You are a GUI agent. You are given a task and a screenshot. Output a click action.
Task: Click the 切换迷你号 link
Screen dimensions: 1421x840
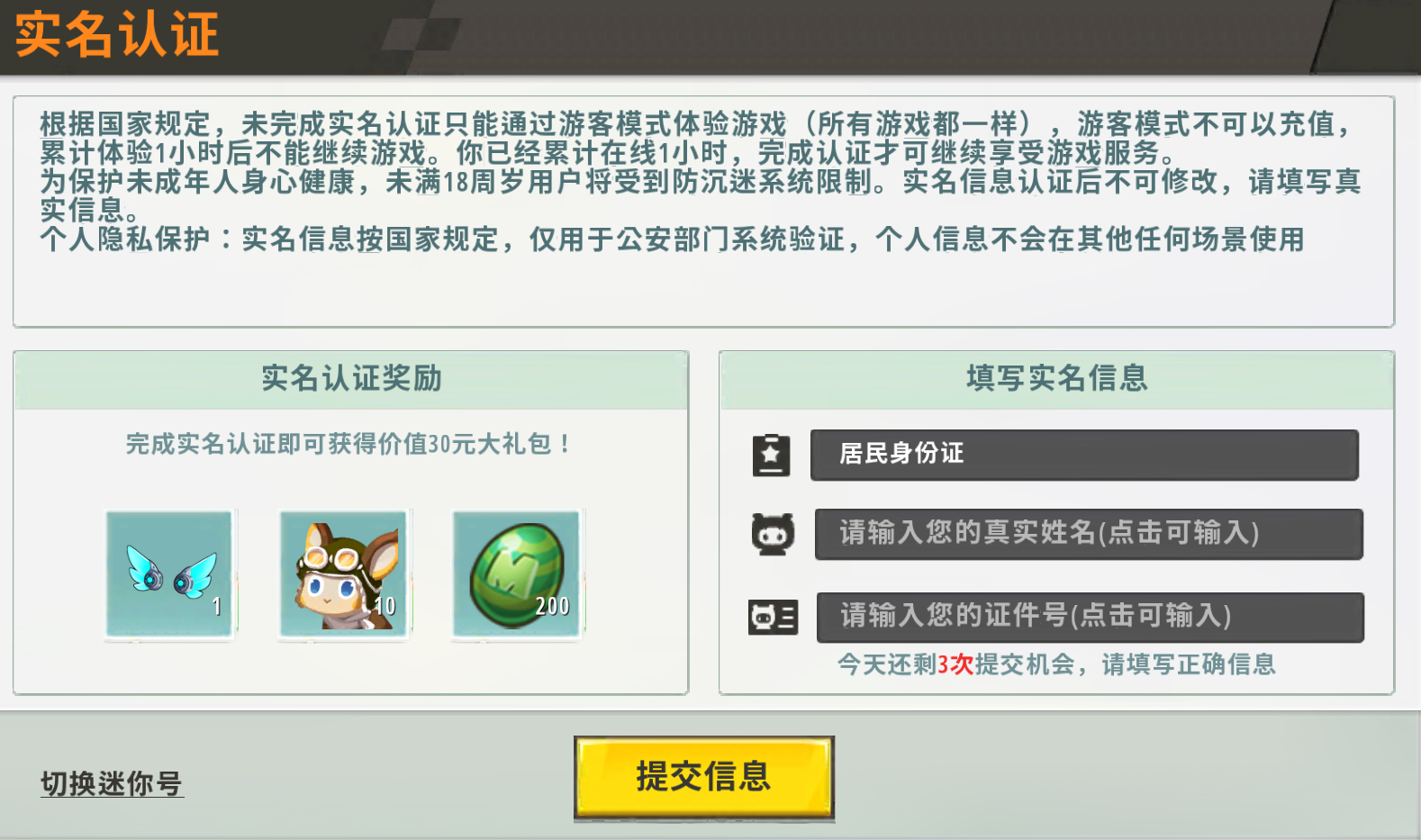112,783
